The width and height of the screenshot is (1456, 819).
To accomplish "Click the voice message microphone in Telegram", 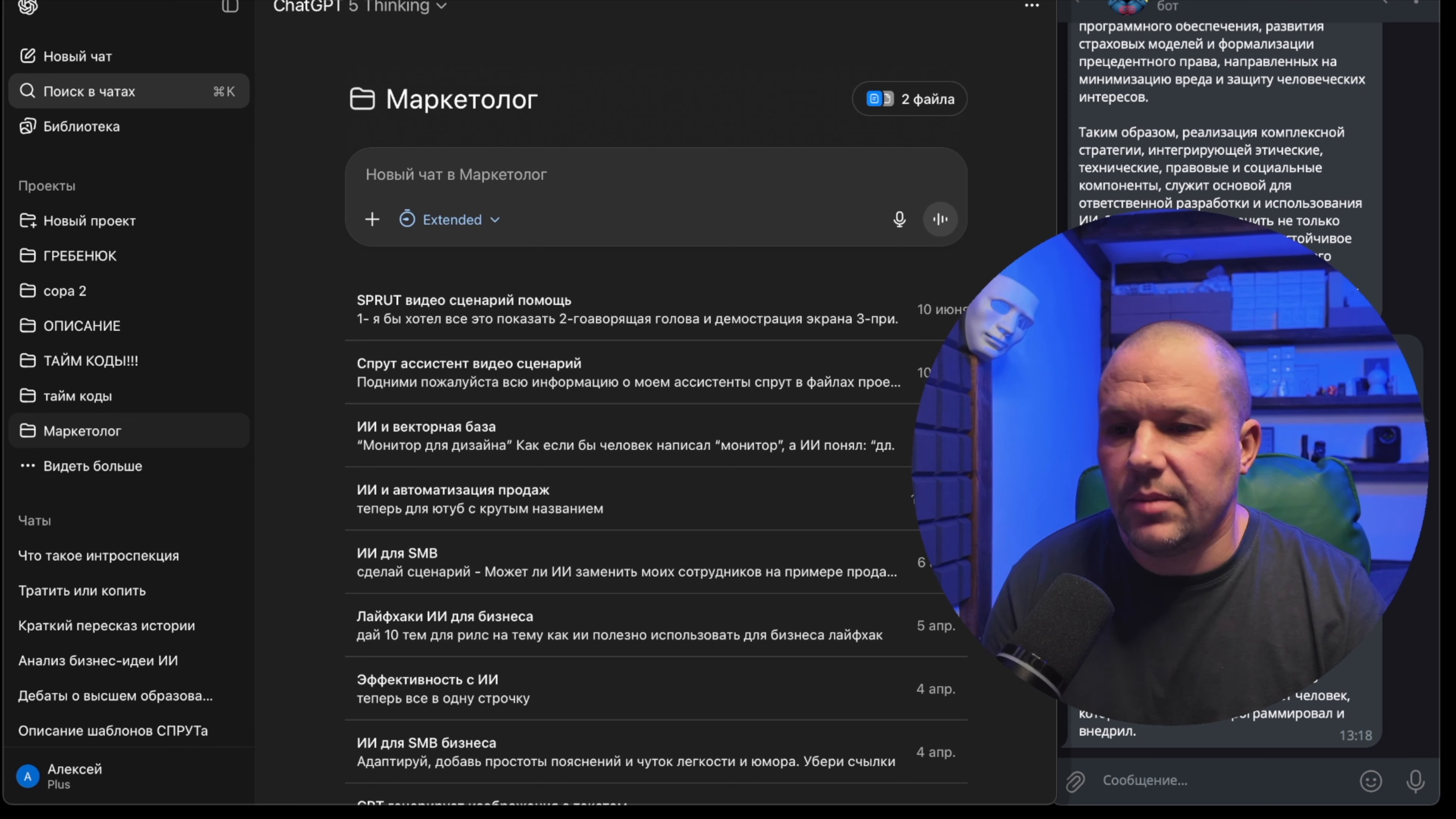I will pyautogui.click(x=1415, y=781).
